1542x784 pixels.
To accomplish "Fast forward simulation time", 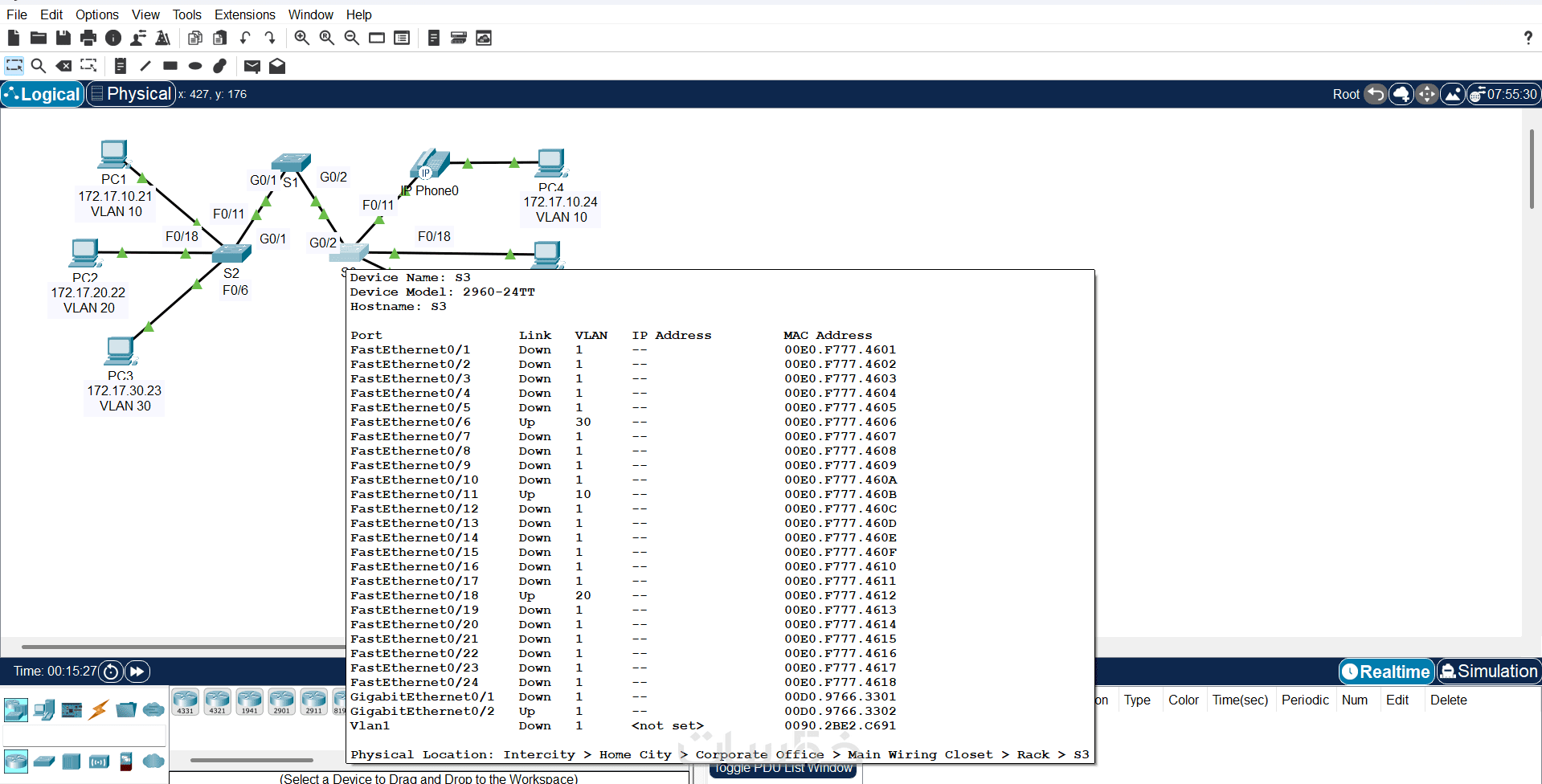I will click(137, 672).
